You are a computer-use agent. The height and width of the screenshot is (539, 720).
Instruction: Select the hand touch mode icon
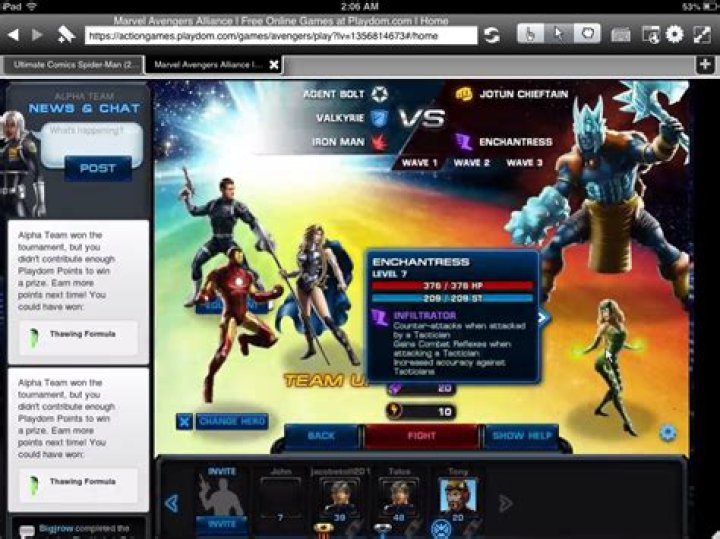(x=530, y=35)
